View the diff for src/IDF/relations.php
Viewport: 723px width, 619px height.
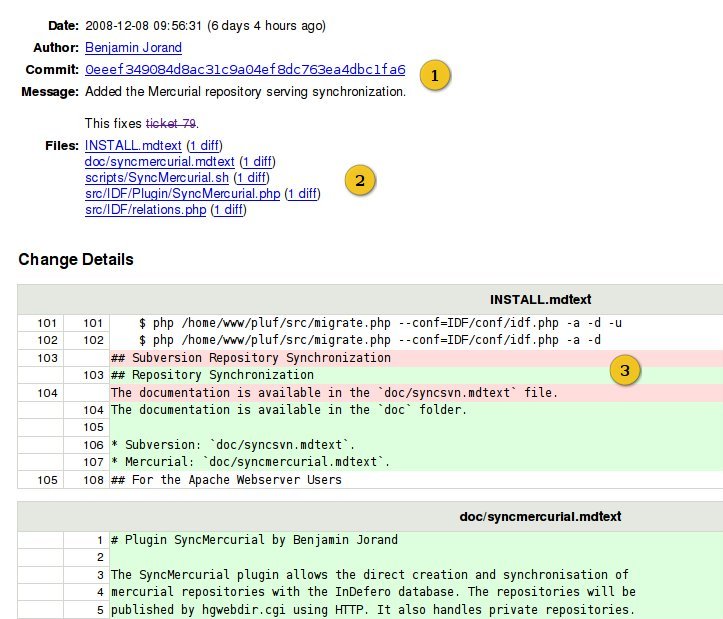point(229,210)
